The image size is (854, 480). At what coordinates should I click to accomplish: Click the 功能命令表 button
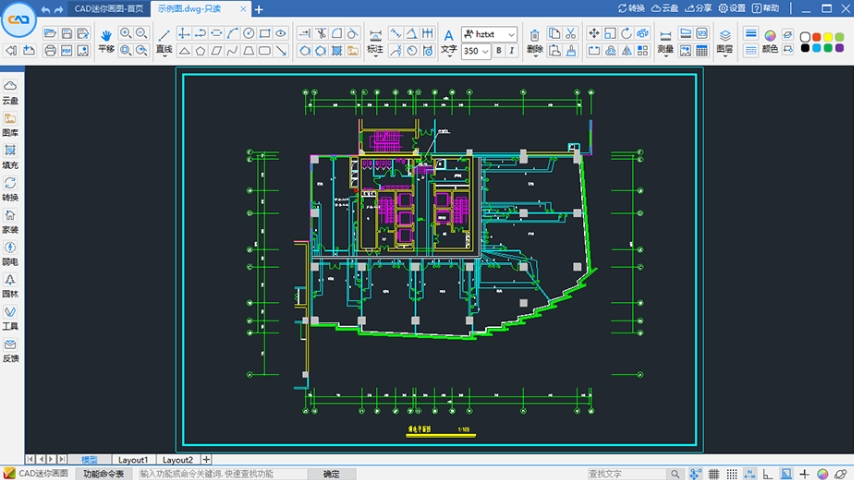point(103,473)
